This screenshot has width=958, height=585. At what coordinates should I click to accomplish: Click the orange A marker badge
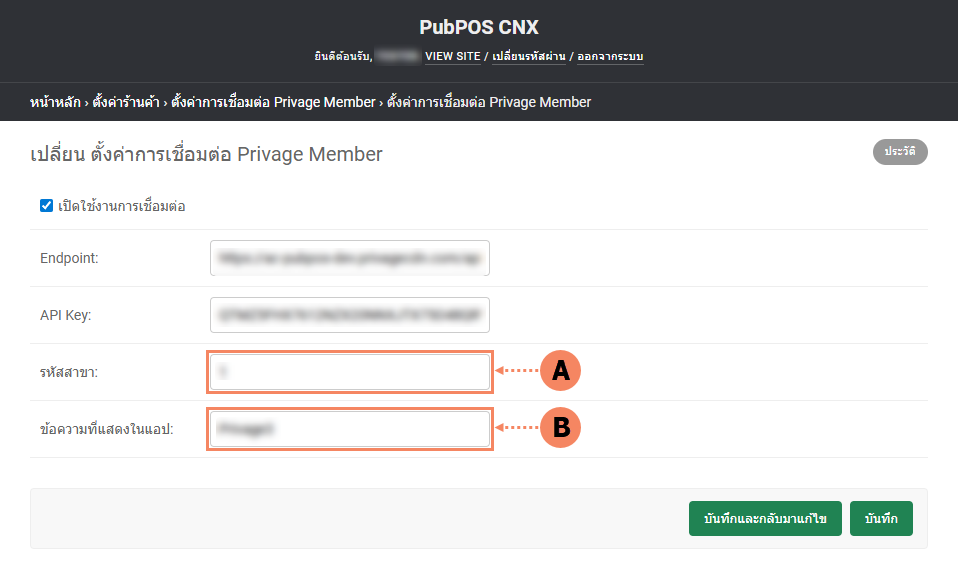point(560,371)
